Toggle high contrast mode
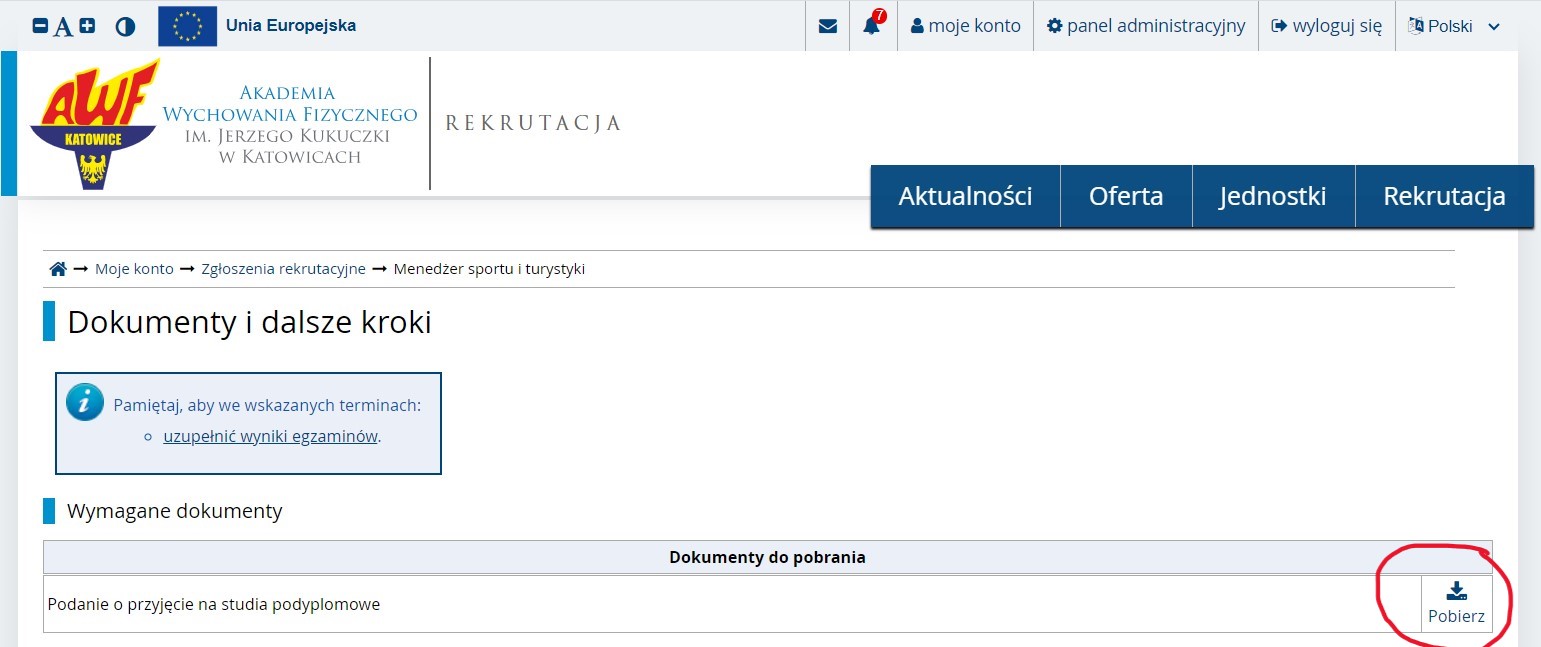Screen dimensions: 1541x647 coord(124,26)
